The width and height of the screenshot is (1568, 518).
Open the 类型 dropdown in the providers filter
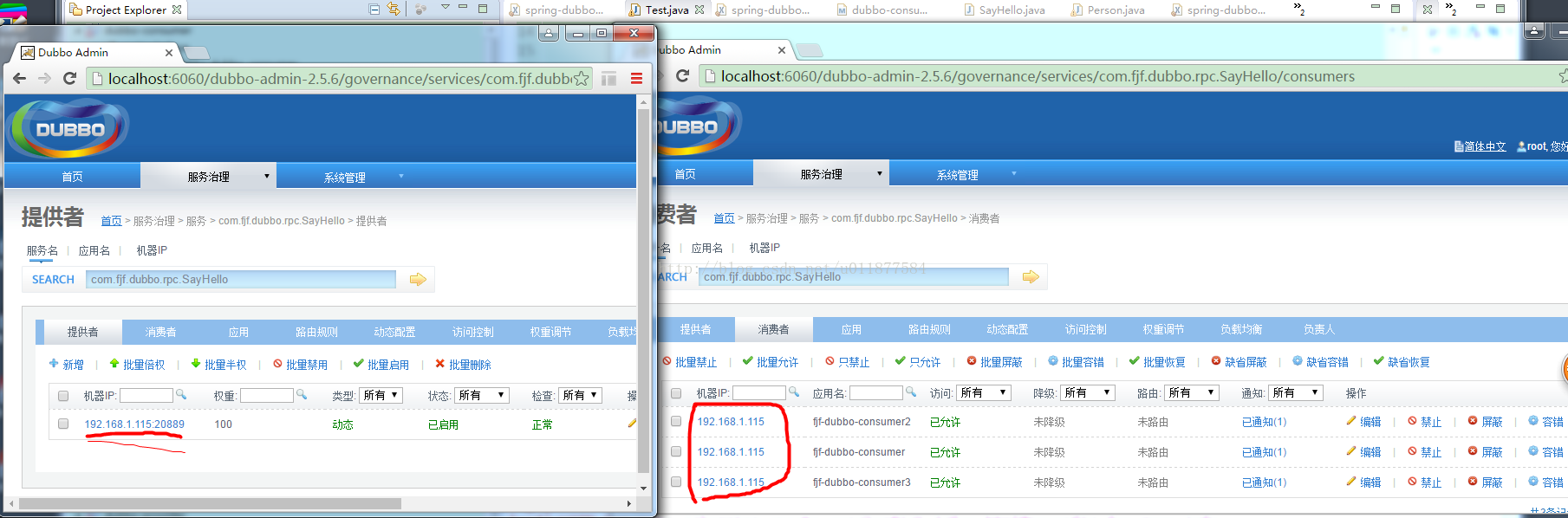click(381, 395)
